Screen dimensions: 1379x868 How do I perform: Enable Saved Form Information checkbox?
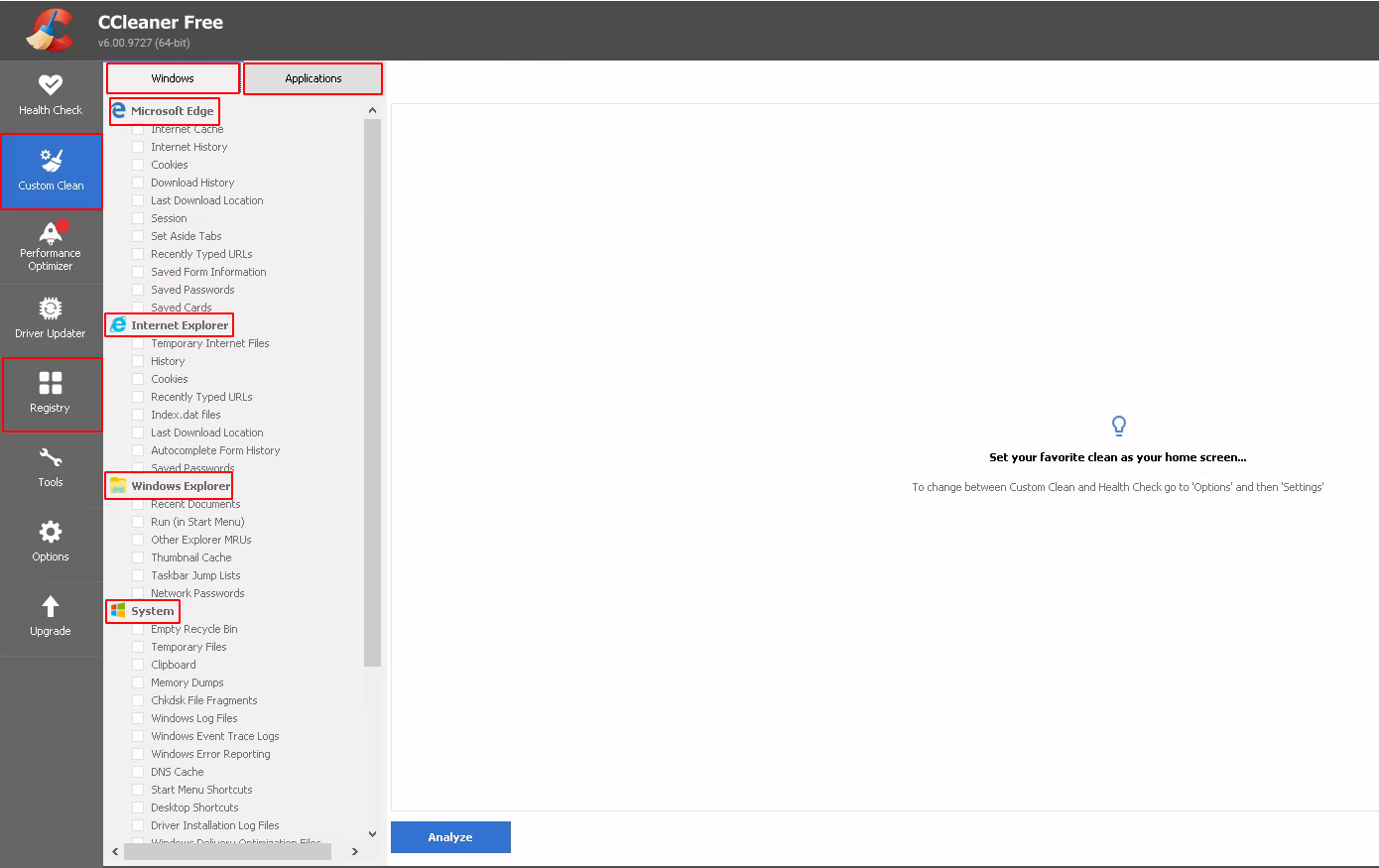138,272
